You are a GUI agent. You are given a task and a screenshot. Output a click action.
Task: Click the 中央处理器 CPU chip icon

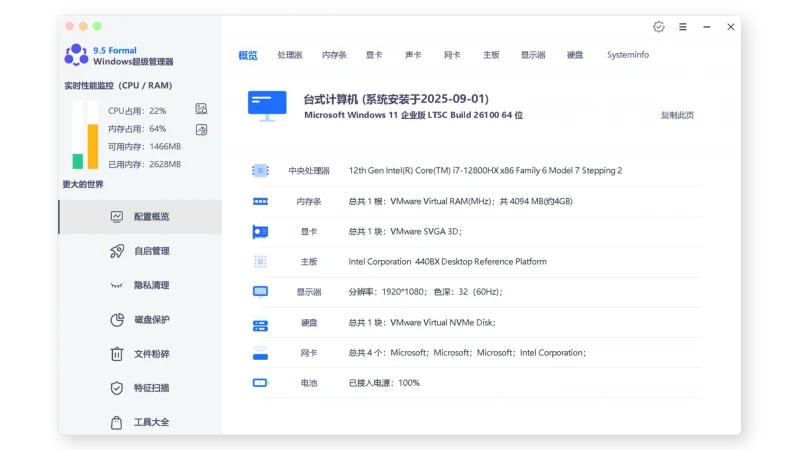click(x=260, y=170)
